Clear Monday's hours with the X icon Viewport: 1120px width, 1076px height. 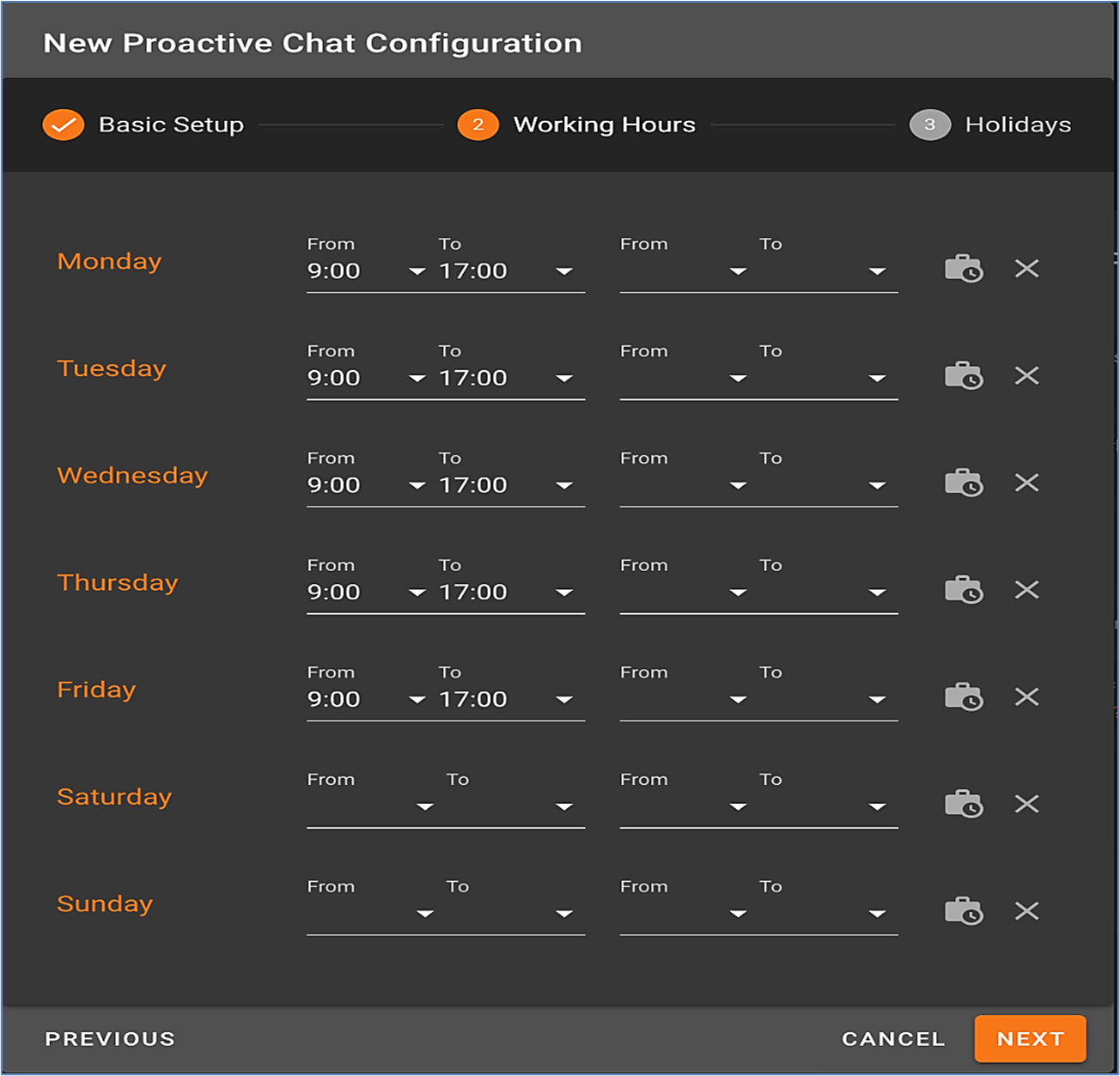[x=1026, y=269]
